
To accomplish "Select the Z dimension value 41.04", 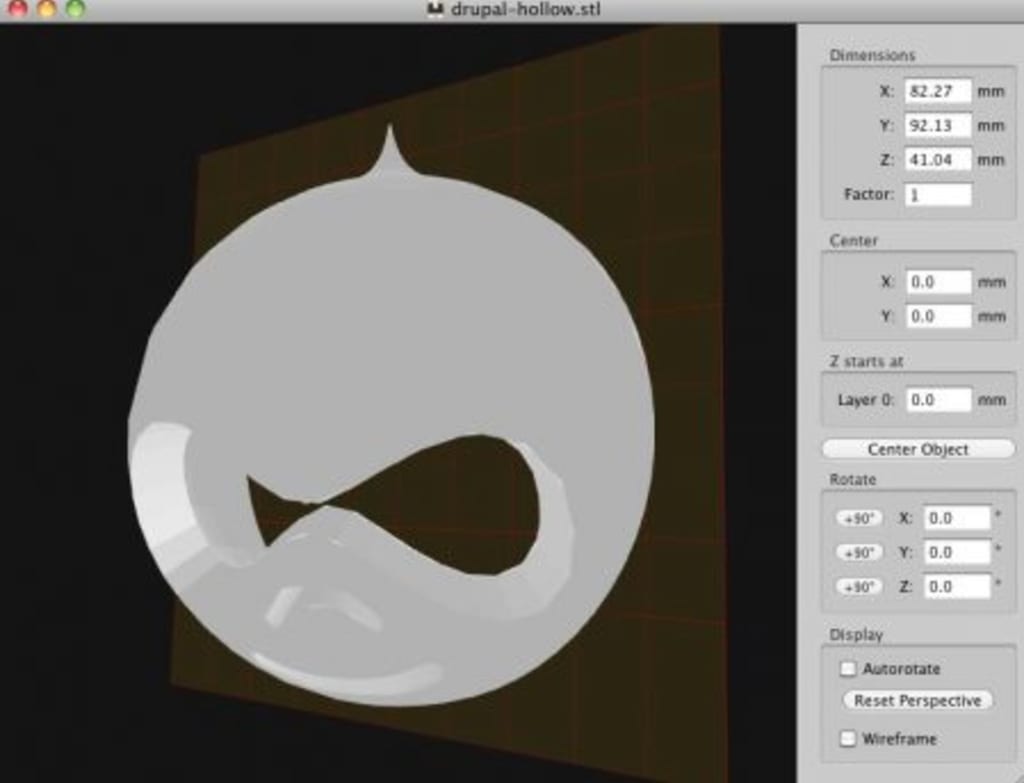I will 940,158.
